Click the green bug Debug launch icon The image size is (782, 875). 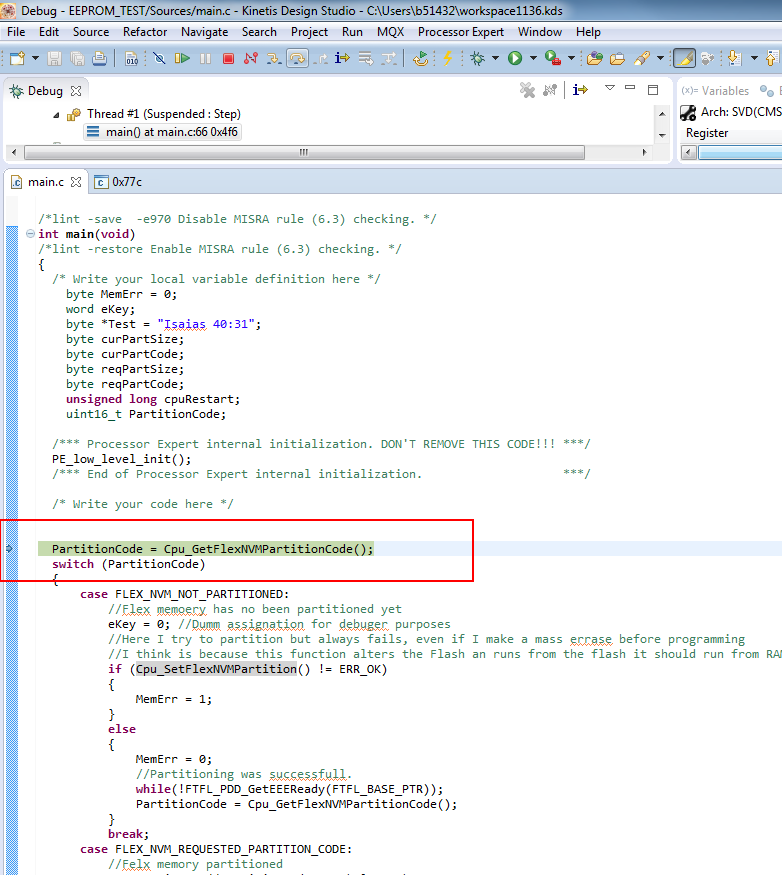pos(478,58)
